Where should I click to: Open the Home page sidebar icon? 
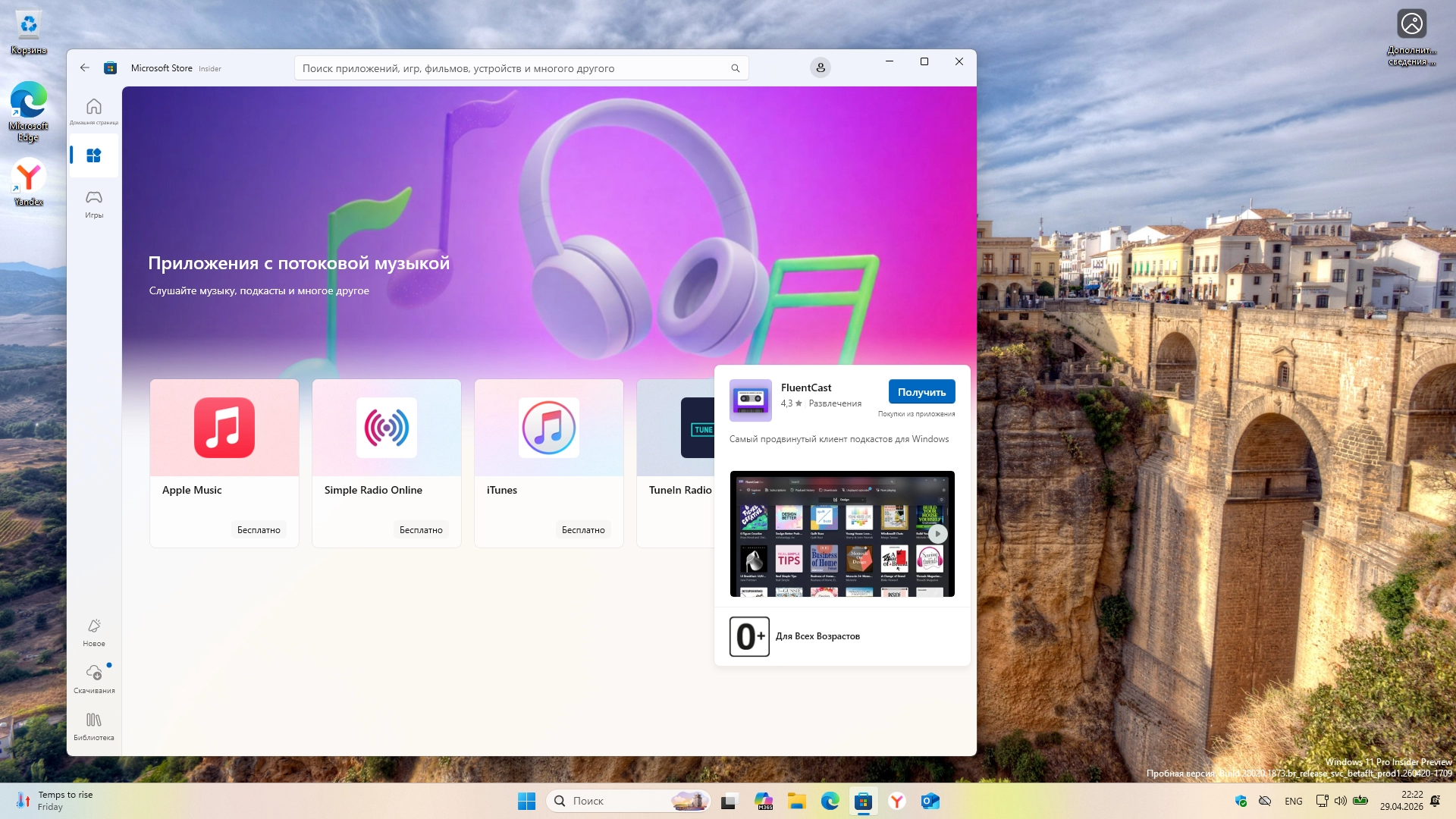(94, 110)
